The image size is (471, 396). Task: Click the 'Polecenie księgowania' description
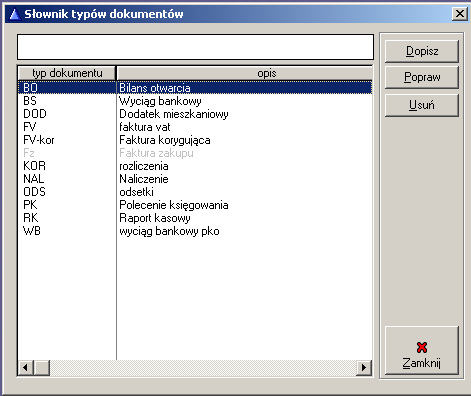[x=174, y=205]
